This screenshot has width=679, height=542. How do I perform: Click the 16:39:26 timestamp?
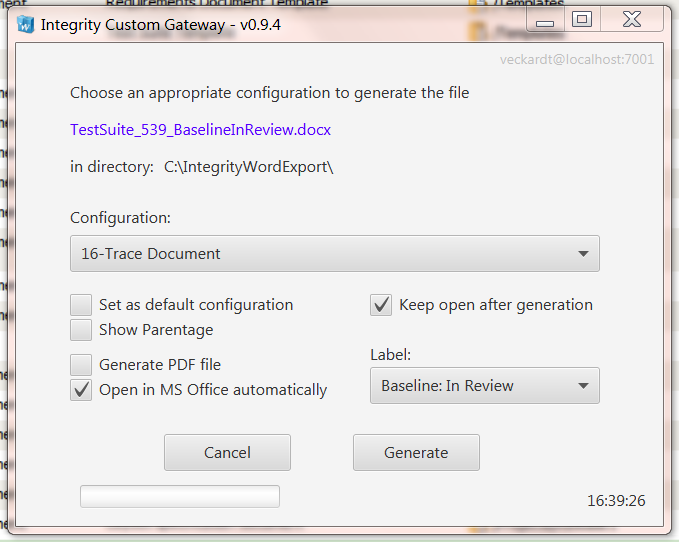(x=616, y=500)
